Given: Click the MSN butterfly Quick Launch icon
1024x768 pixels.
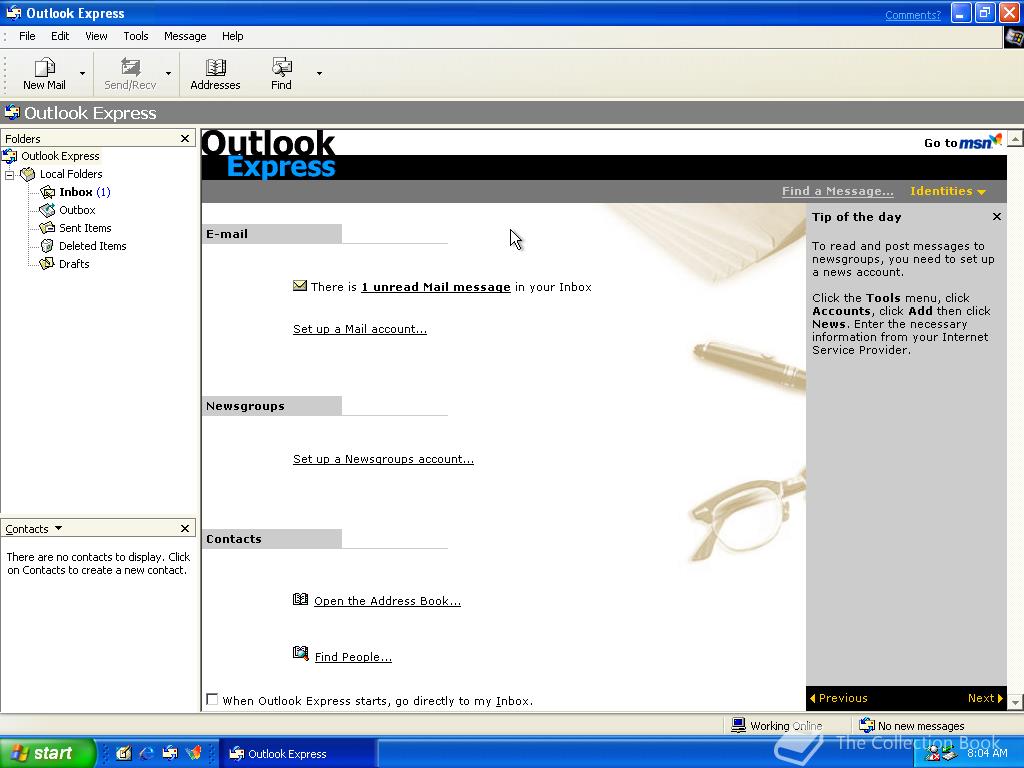Looking at the screenshot, I should click(194, 753).
